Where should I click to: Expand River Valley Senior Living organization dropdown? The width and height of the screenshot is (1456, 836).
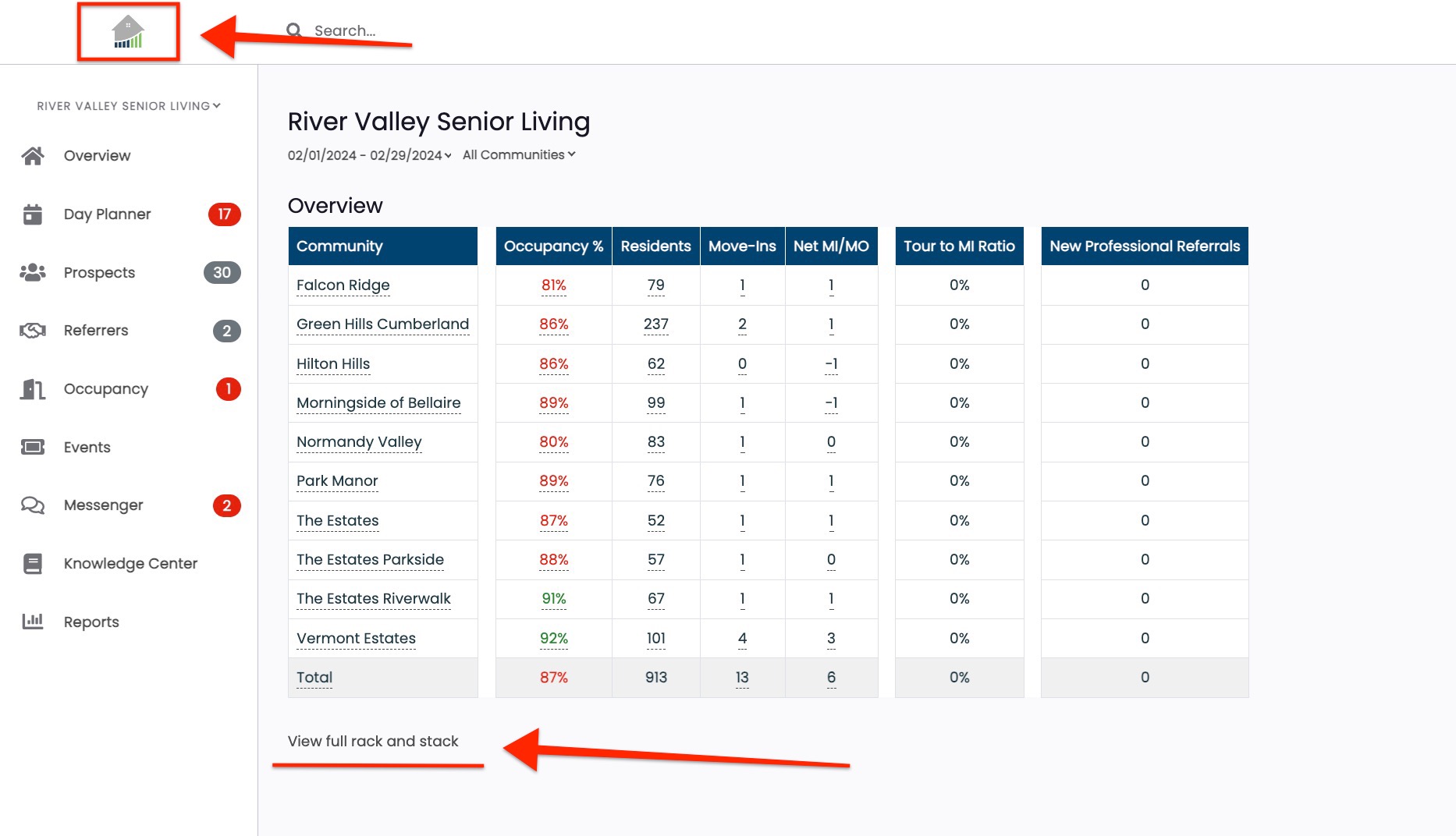(129, 106)
